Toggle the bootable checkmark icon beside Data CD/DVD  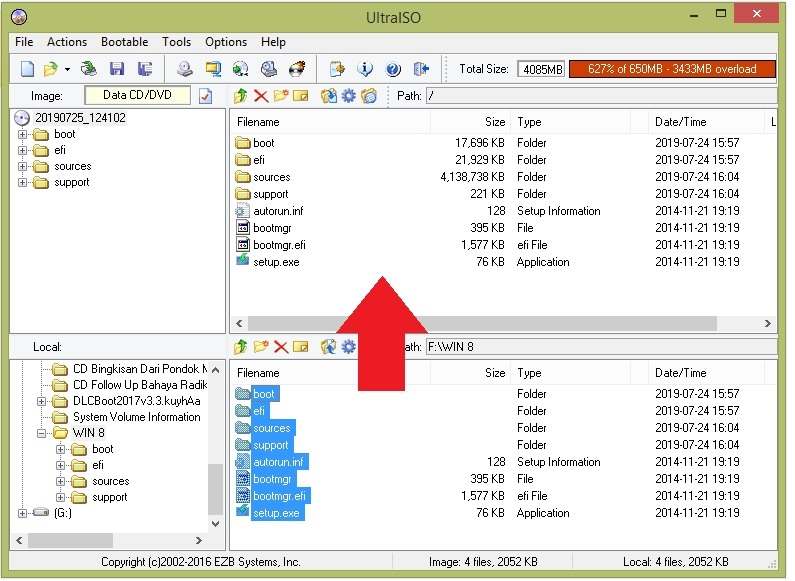click(x=205, y=96)
